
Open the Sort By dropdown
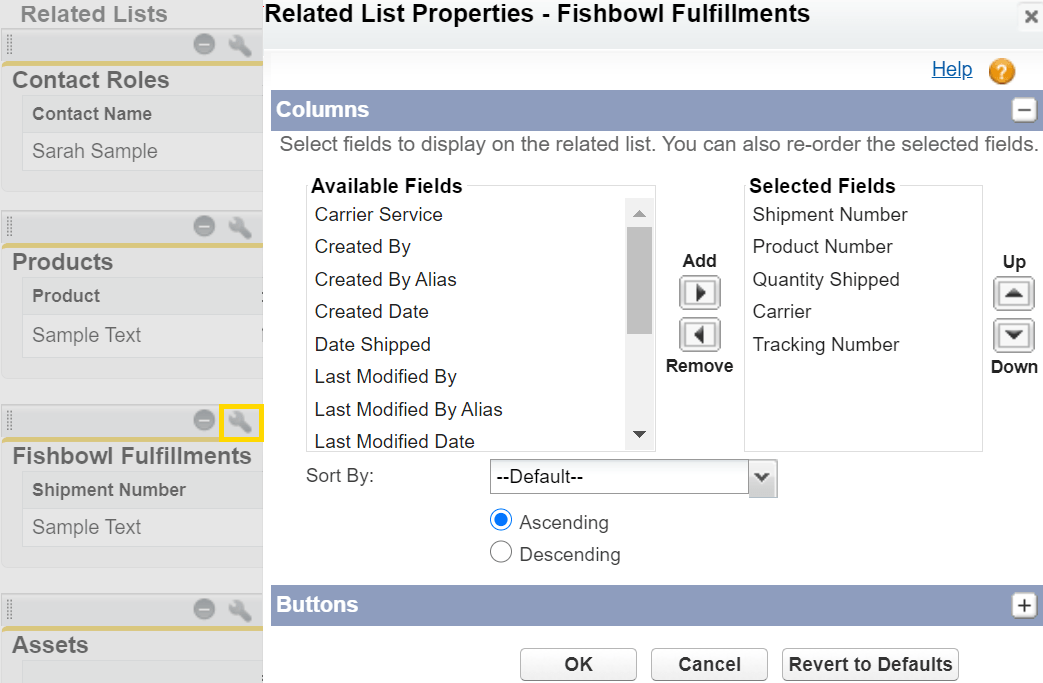point(762,478)
